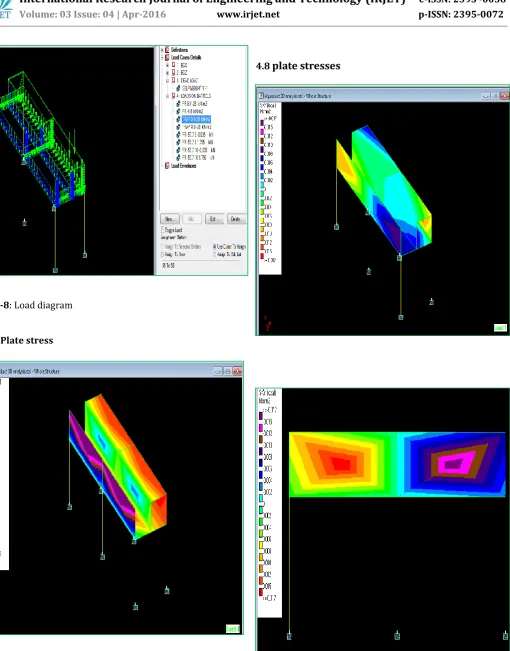Select the load case 4 'L' icon
Screen dimensions: 510x651
pos(173,95)
